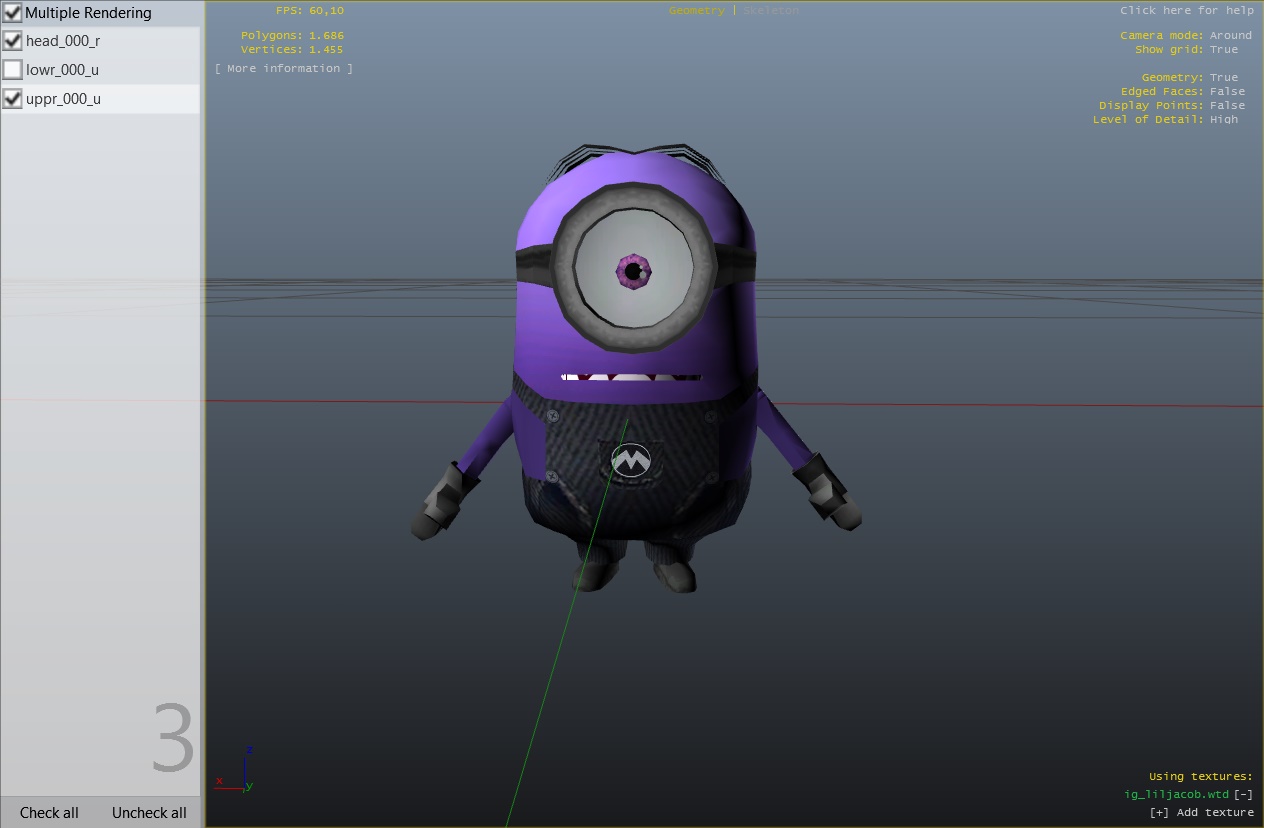Enable the lowr_000_u checkbox
This screenshot has height=828, width=1264.
click(13, 70)
